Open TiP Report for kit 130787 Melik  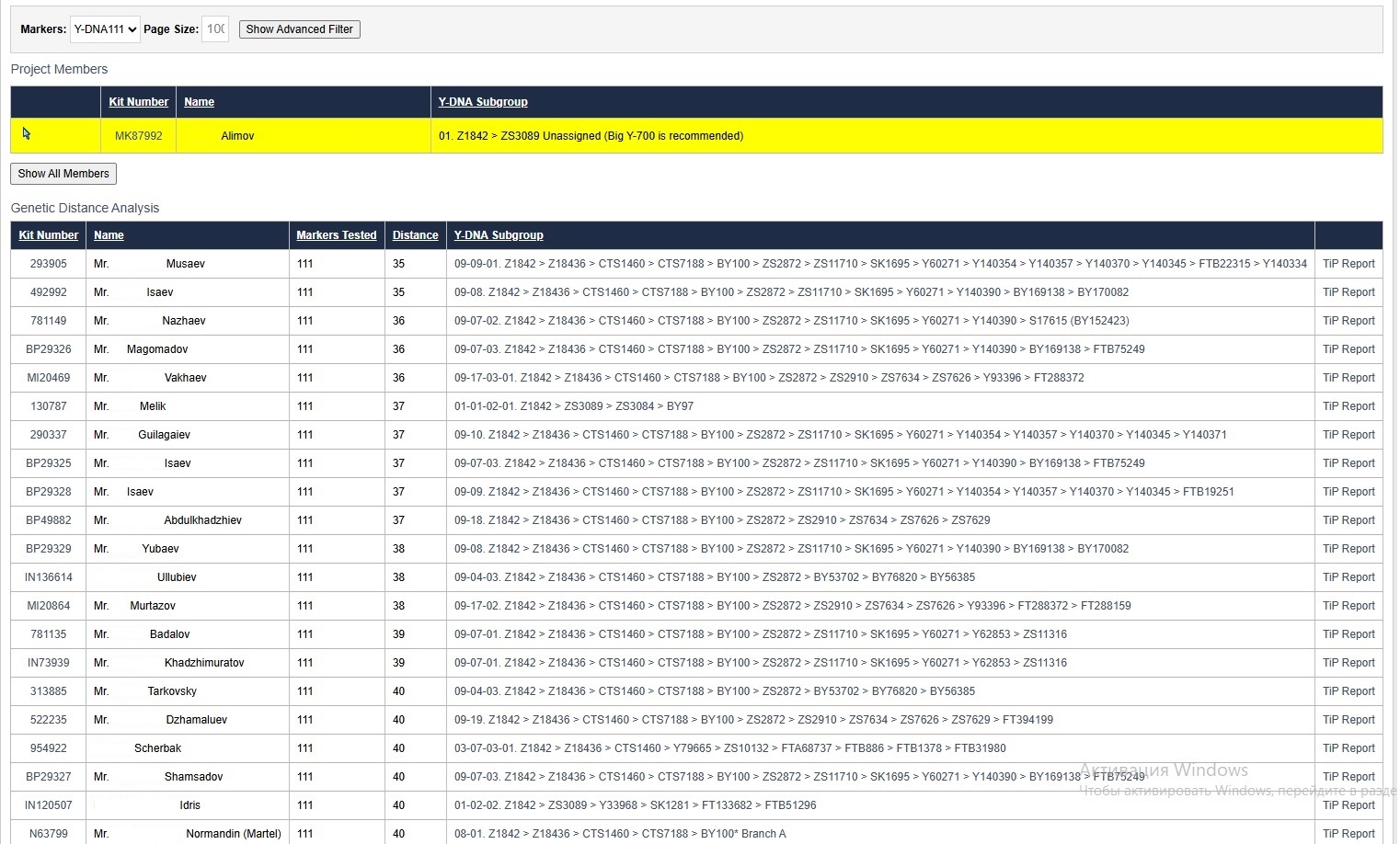[x=1348, y=406]
